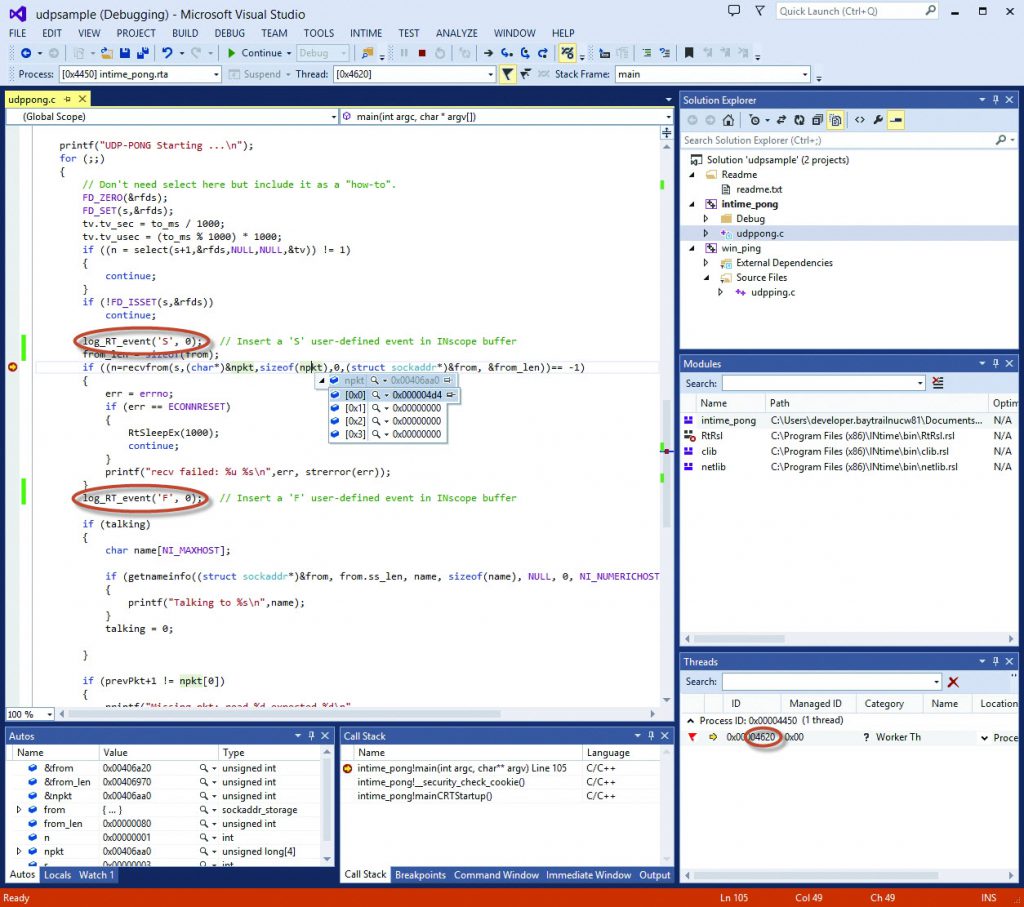Select udpping.c in Solution Explorer

tap(773, 293)
